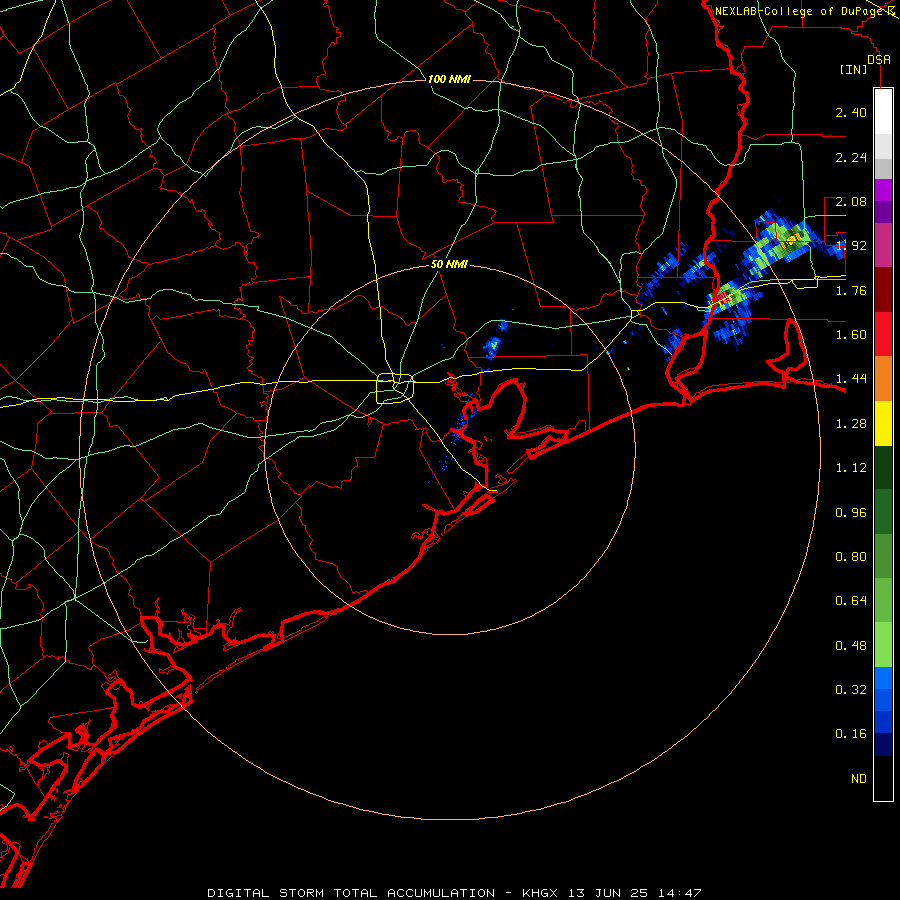Click the 1.28 legend value
Image resolution: width=900 pixels, height=900 pixels.
coord(851,424)
